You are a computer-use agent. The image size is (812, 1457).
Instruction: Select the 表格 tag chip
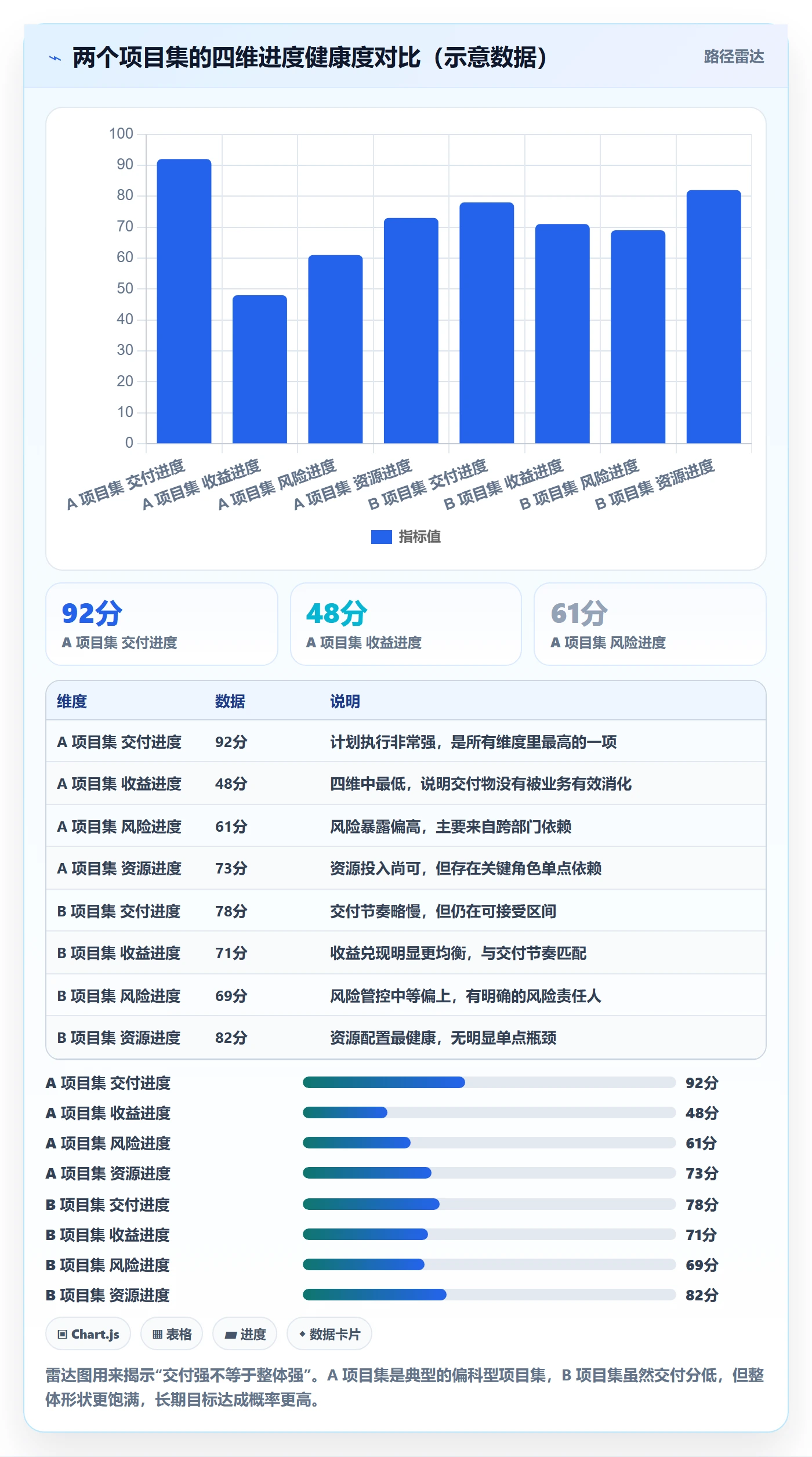172,1334
